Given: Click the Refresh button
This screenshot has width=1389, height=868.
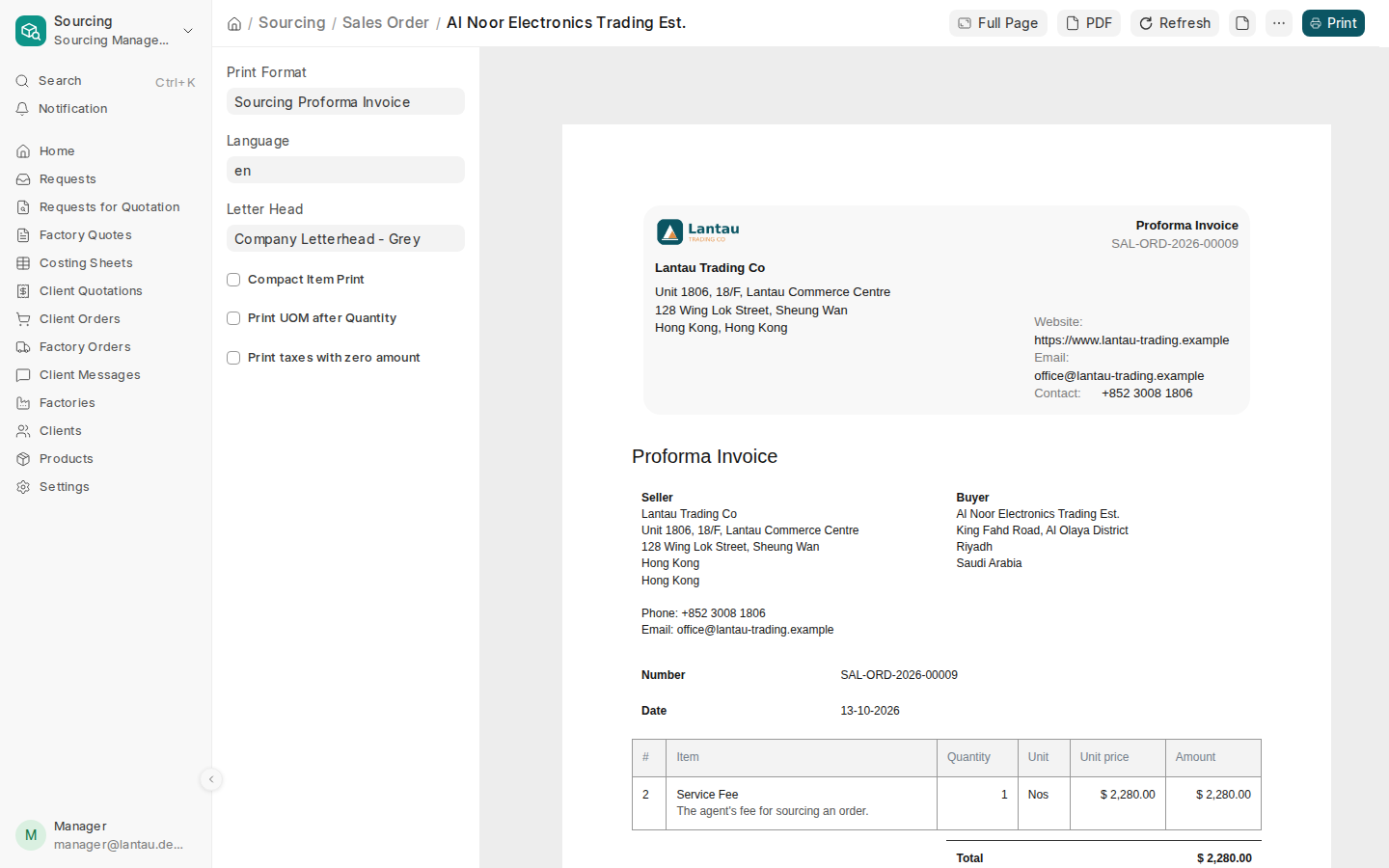Looking at the screenshot, I should point(1175,23).
